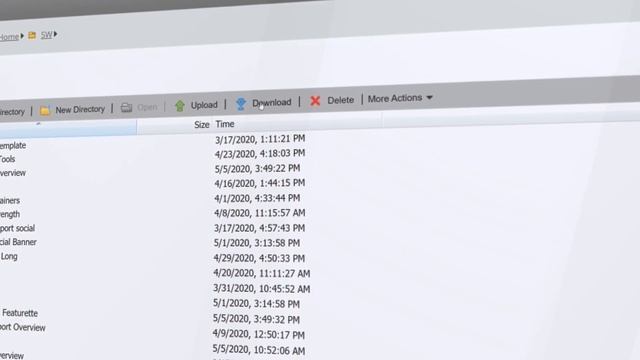Open the SW breadcrumb link
640x360 pixels.
(x=46, y=35)
